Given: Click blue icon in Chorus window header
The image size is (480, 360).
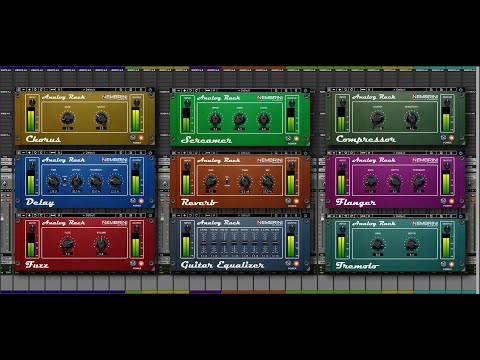Looking at the screenshot, I should [x=150, y=90].
